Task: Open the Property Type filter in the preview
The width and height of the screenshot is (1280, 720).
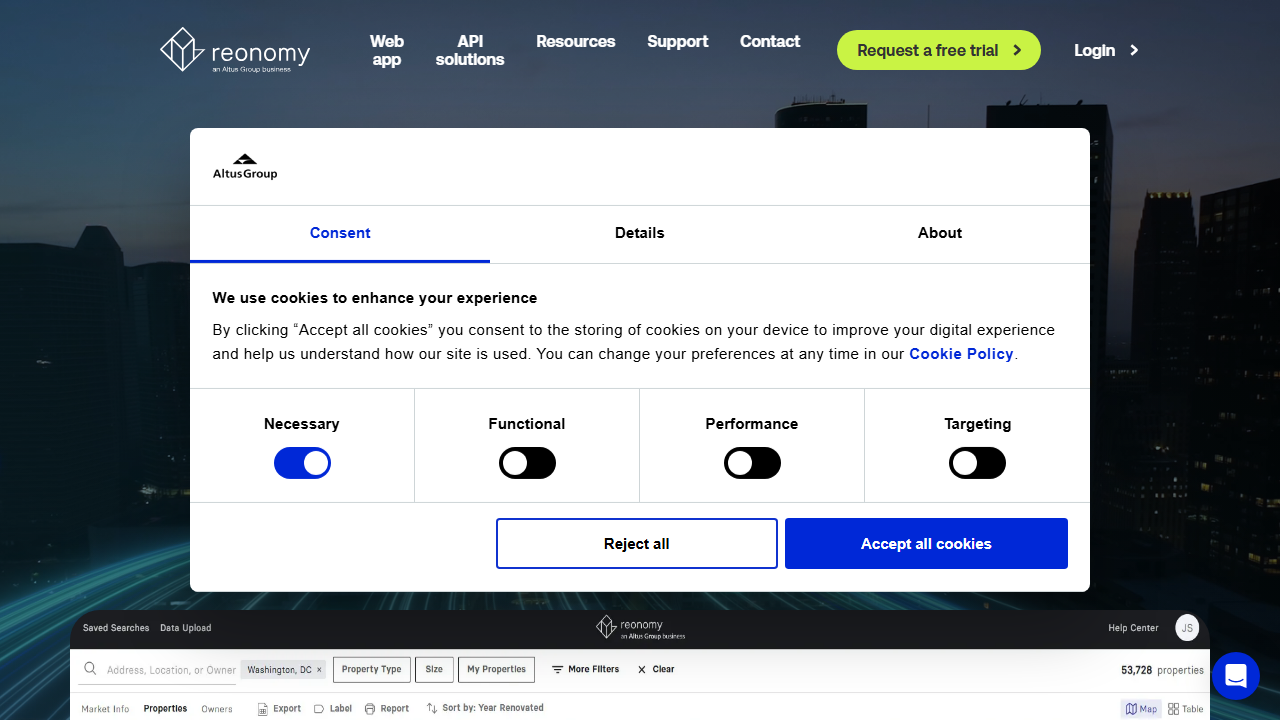Action: pyautogui.click(x=371, y=670)
